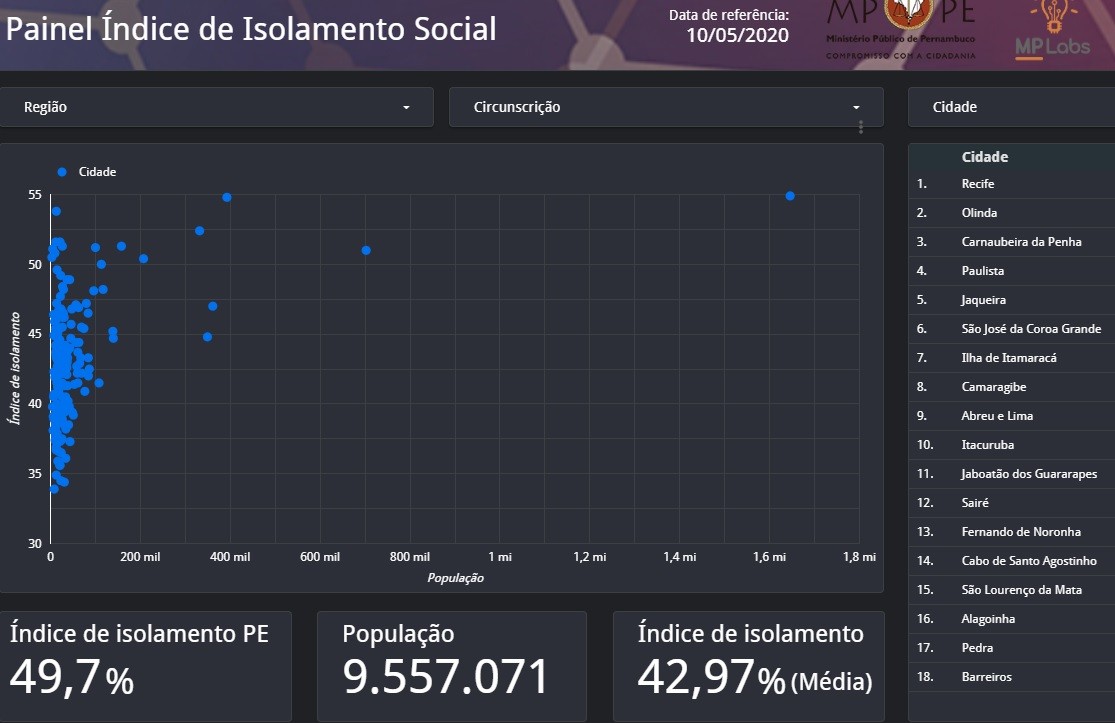Click Ilha de Itamaracá in the list
Image resolution: width=1115 pixels, height=723 pixels.
[1011, 358]
